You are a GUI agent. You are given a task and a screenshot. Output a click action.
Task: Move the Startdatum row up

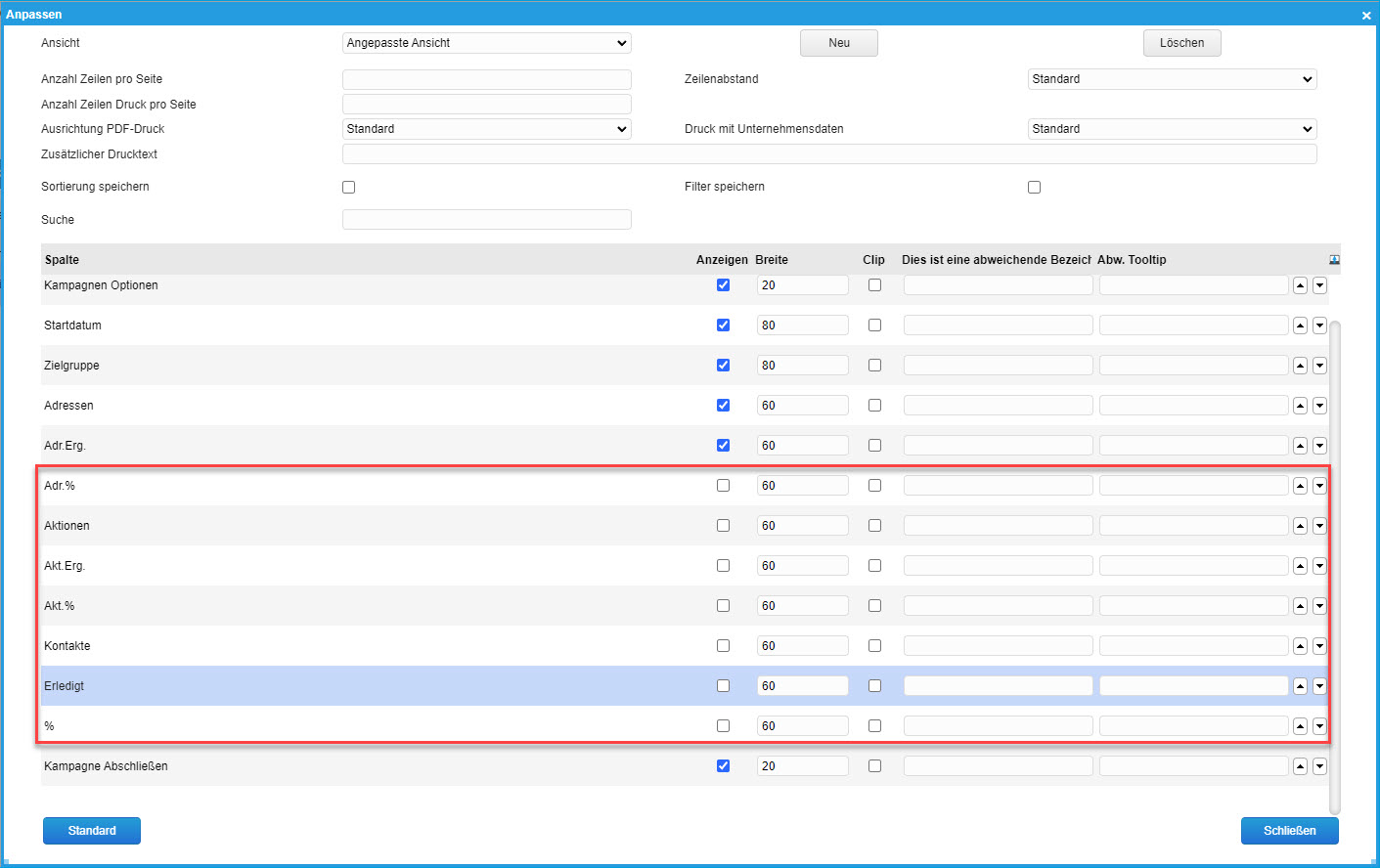(x=1300, y=325)
